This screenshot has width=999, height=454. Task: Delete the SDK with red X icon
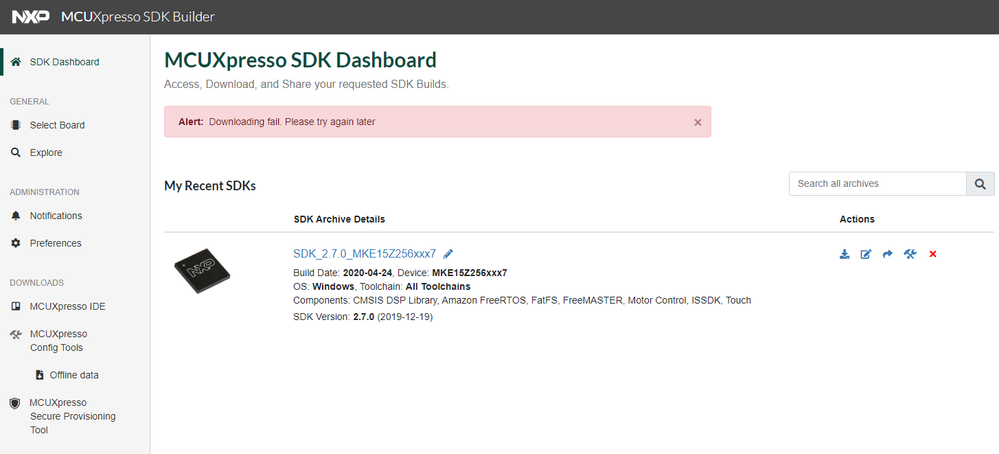click(933, 254)
